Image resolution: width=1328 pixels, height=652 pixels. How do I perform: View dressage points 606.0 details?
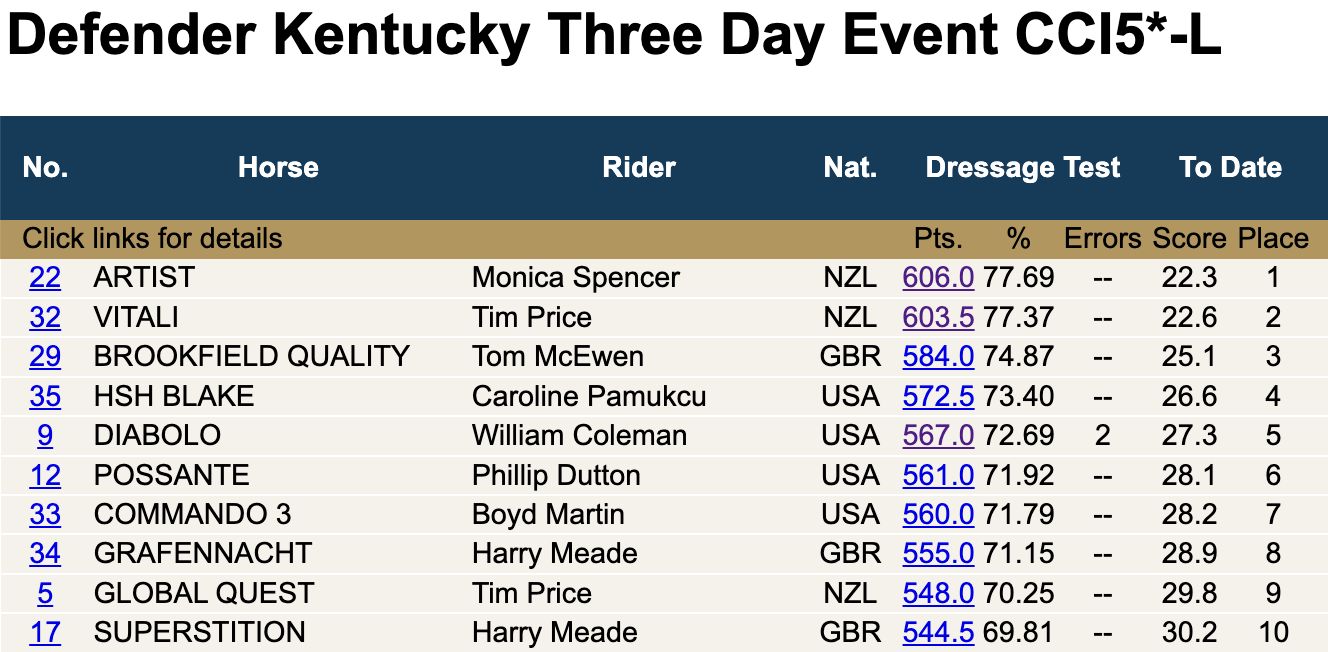tap(938, 277)
